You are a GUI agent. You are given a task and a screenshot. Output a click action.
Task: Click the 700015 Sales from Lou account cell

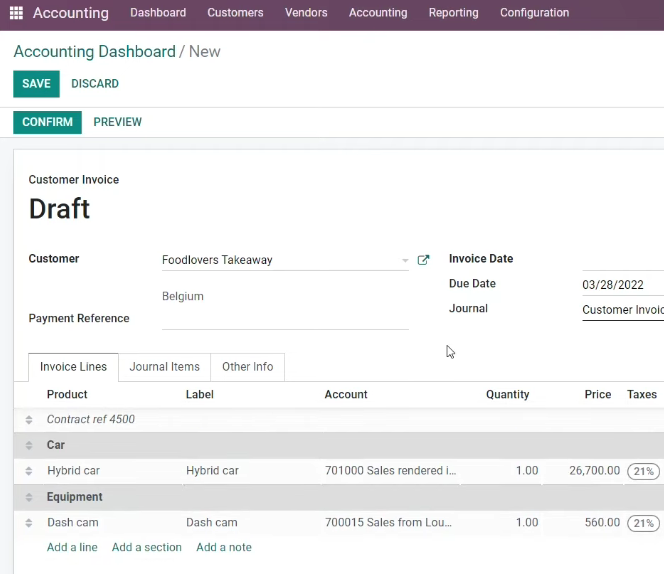coord(388,523)
